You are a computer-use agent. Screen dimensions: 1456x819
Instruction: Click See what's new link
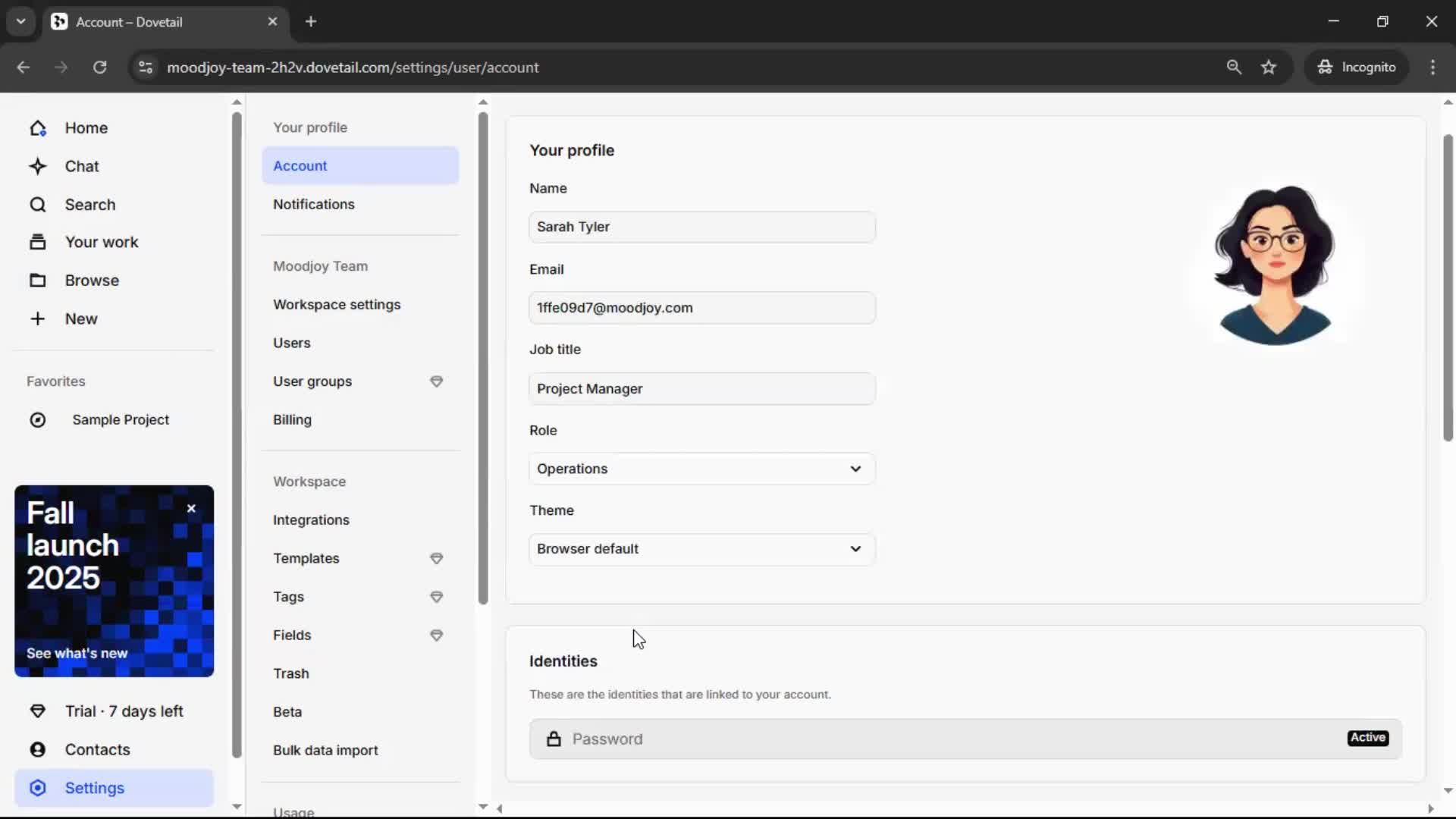(77, 654)
